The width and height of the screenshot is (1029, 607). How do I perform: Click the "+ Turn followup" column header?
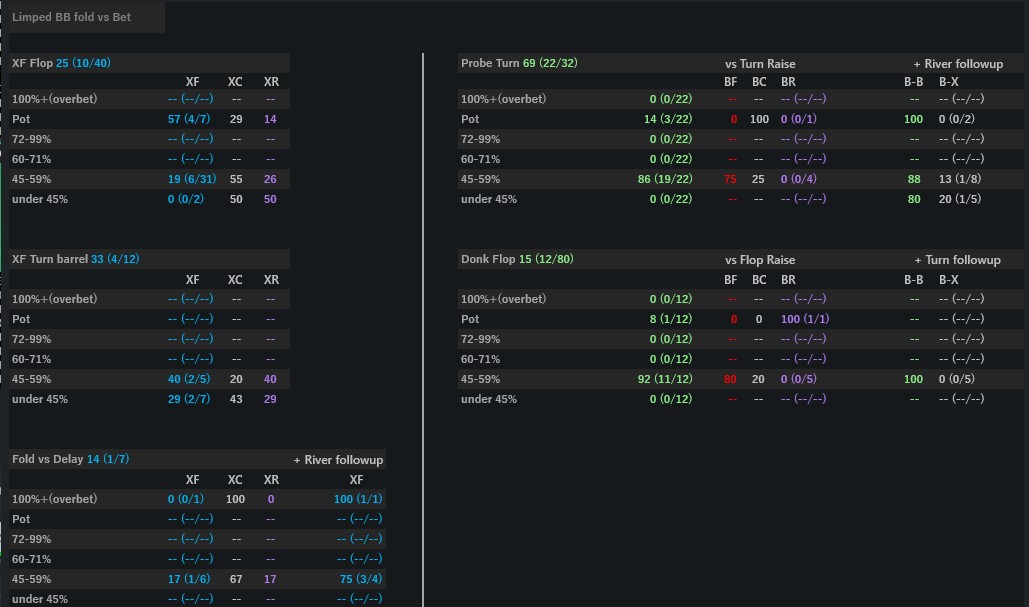pyautogui.click(x=957, y=260)
